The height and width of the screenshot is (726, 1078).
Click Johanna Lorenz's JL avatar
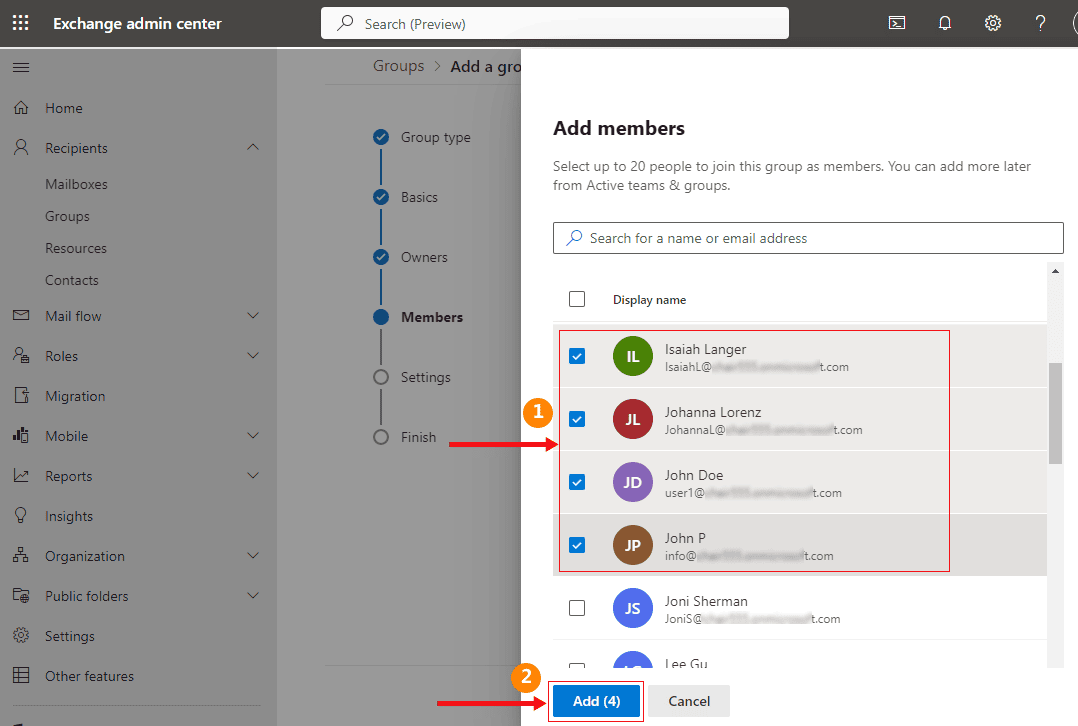[632, 420]
